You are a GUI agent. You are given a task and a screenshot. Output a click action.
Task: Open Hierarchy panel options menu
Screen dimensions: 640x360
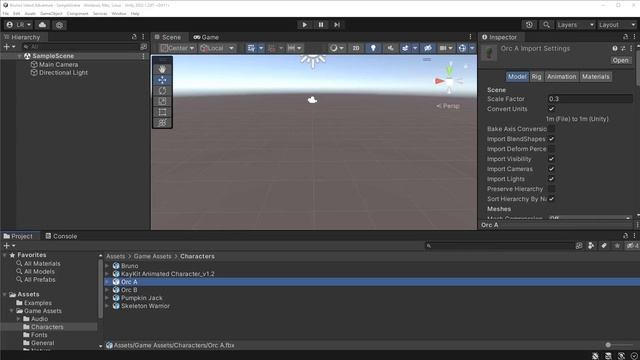143,37
